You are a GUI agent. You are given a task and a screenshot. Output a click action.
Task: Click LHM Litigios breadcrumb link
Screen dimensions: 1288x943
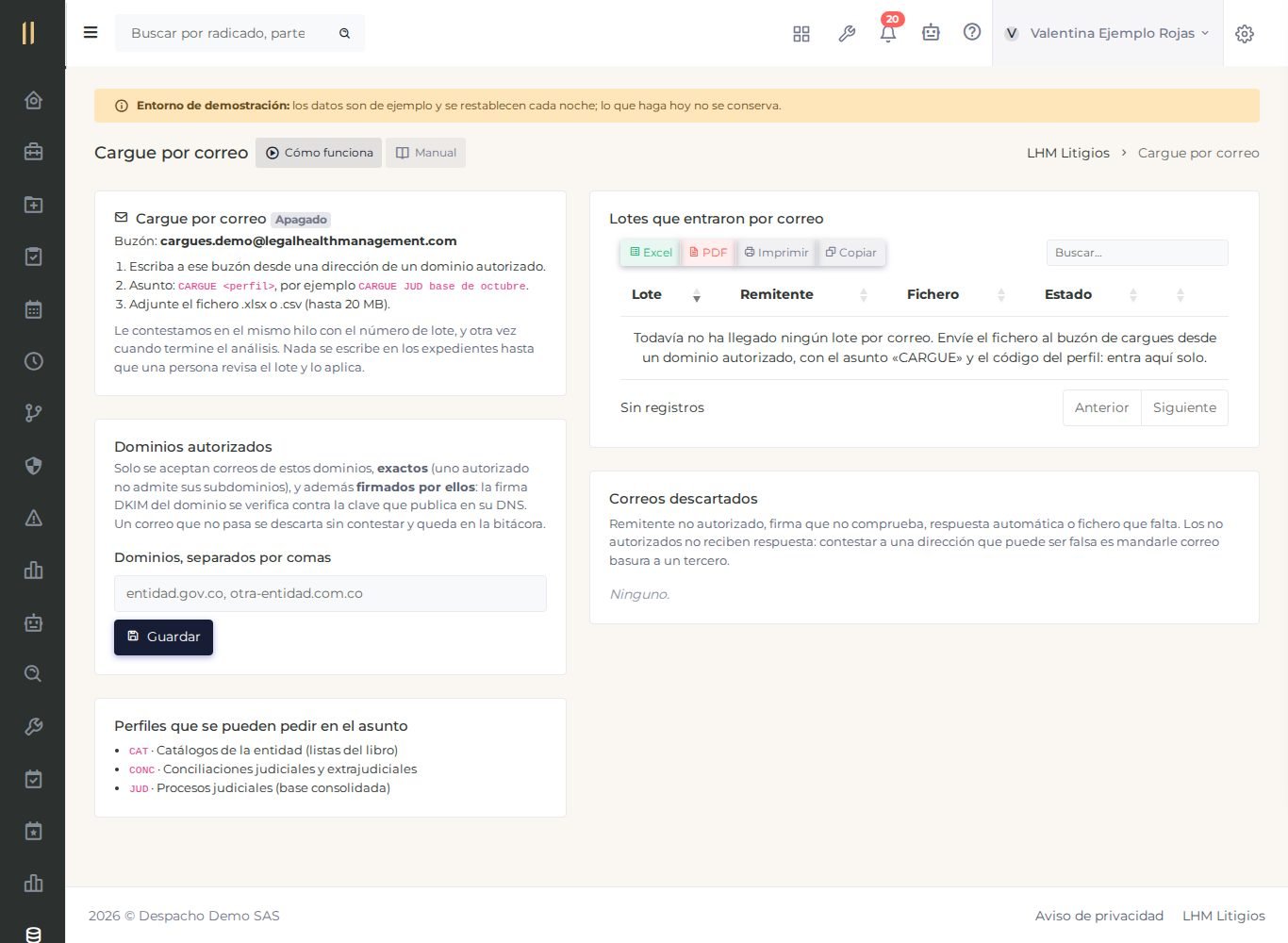coord(1068,153)
